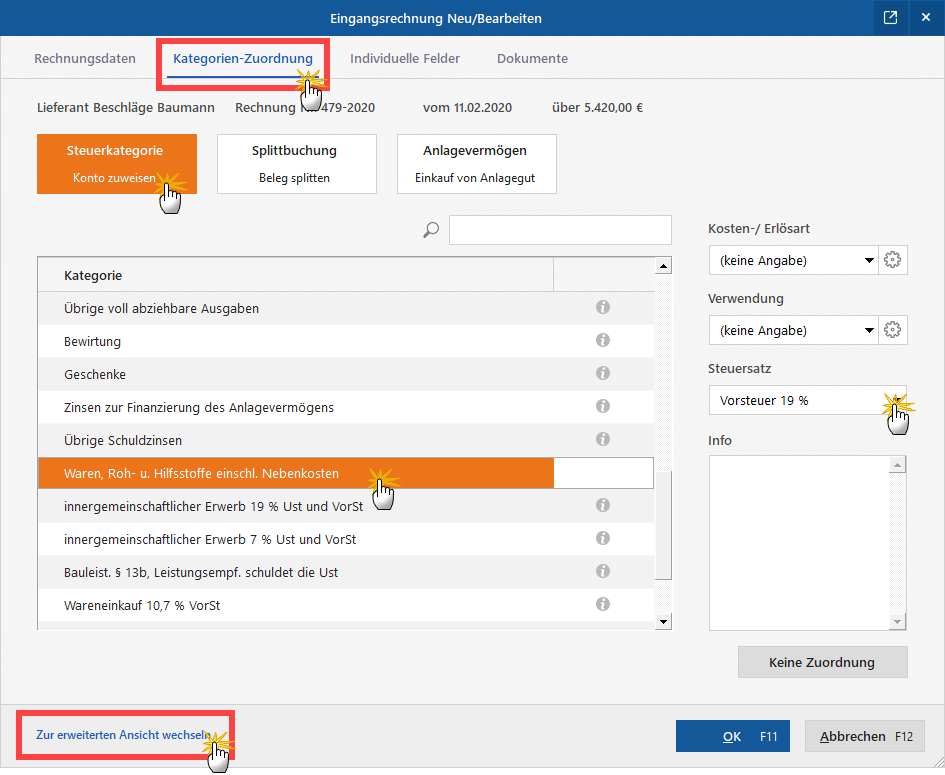Click Zur erweiterten Ansicht wechseln link

click(123, 735)
